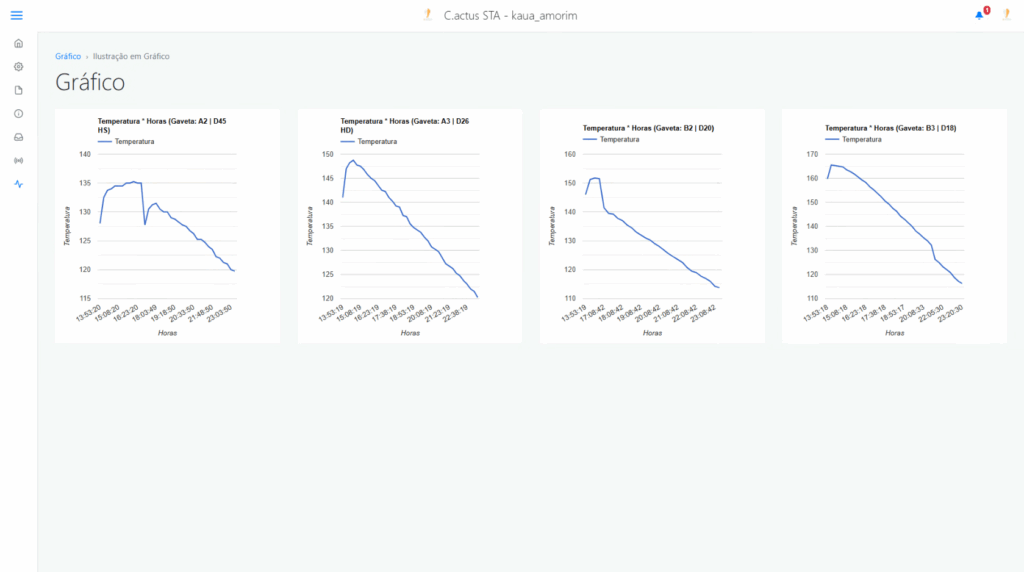Click the document file icon in sidebar
The width and height of the screenshot is (1024, 572).
18,90
